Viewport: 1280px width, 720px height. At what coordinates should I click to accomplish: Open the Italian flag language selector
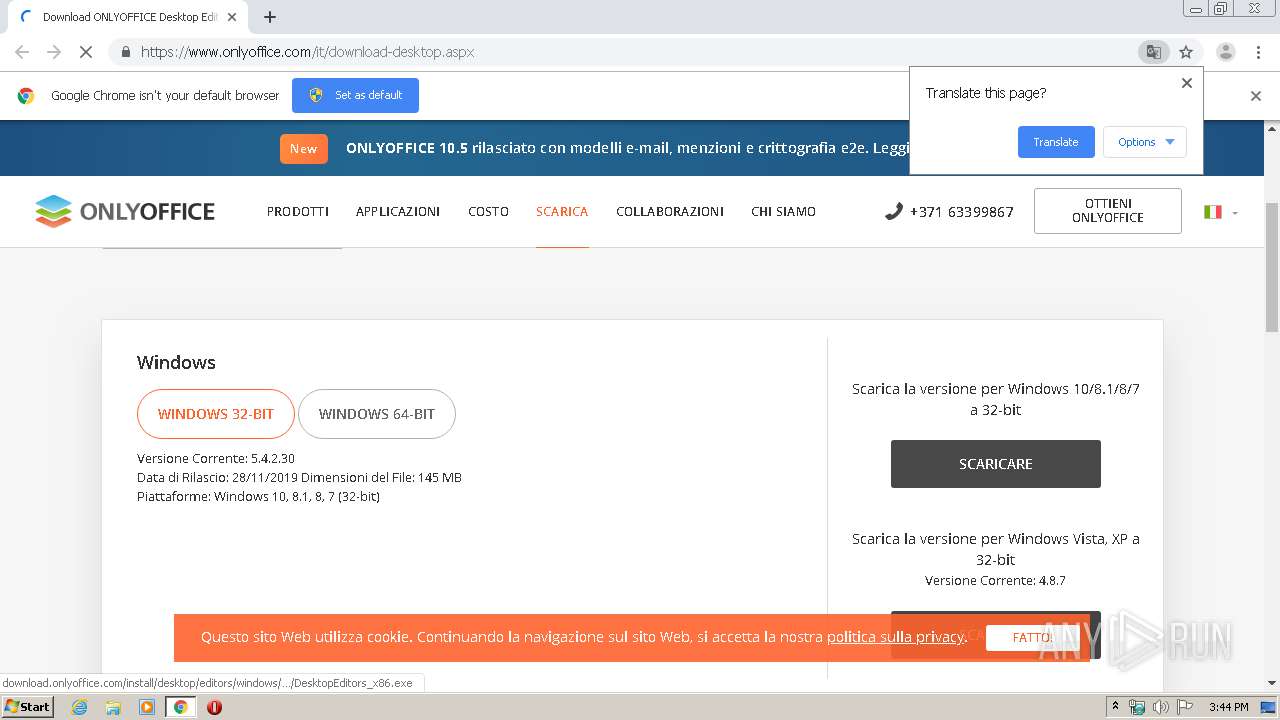click(x=1221, y=212)
